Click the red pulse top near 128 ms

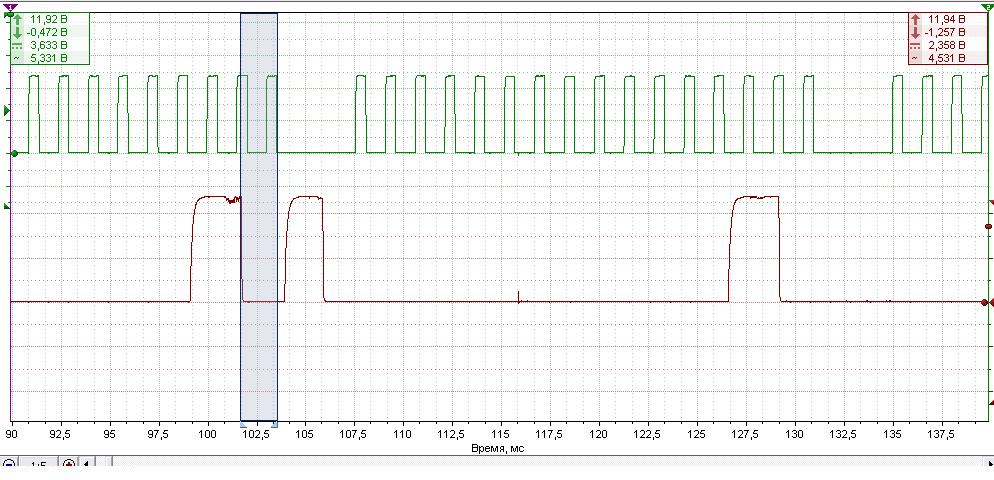[x=755, y=198]
